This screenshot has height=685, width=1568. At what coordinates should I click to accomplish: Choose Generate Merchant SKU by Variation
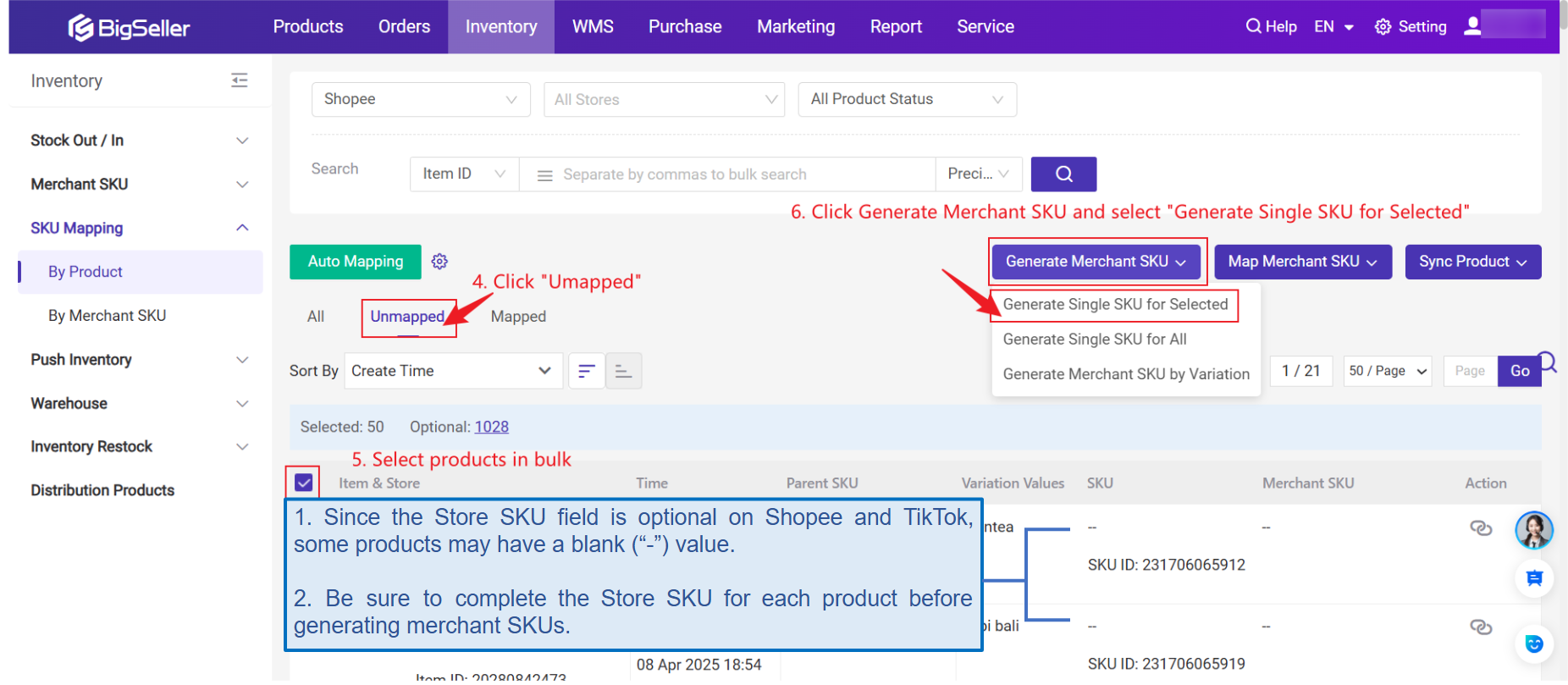coord(1126,374)
